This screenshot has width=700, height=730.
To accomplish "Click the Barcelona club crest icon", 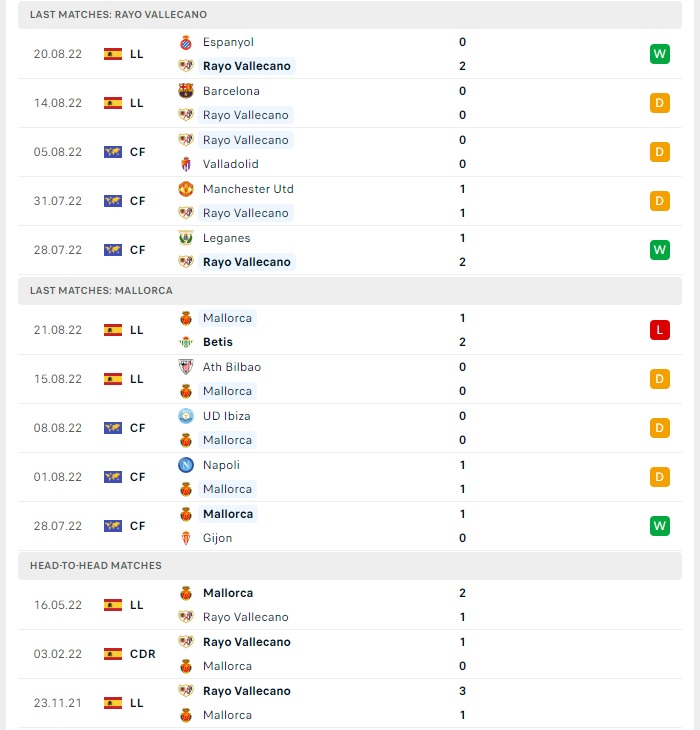I will coord(186,91).
